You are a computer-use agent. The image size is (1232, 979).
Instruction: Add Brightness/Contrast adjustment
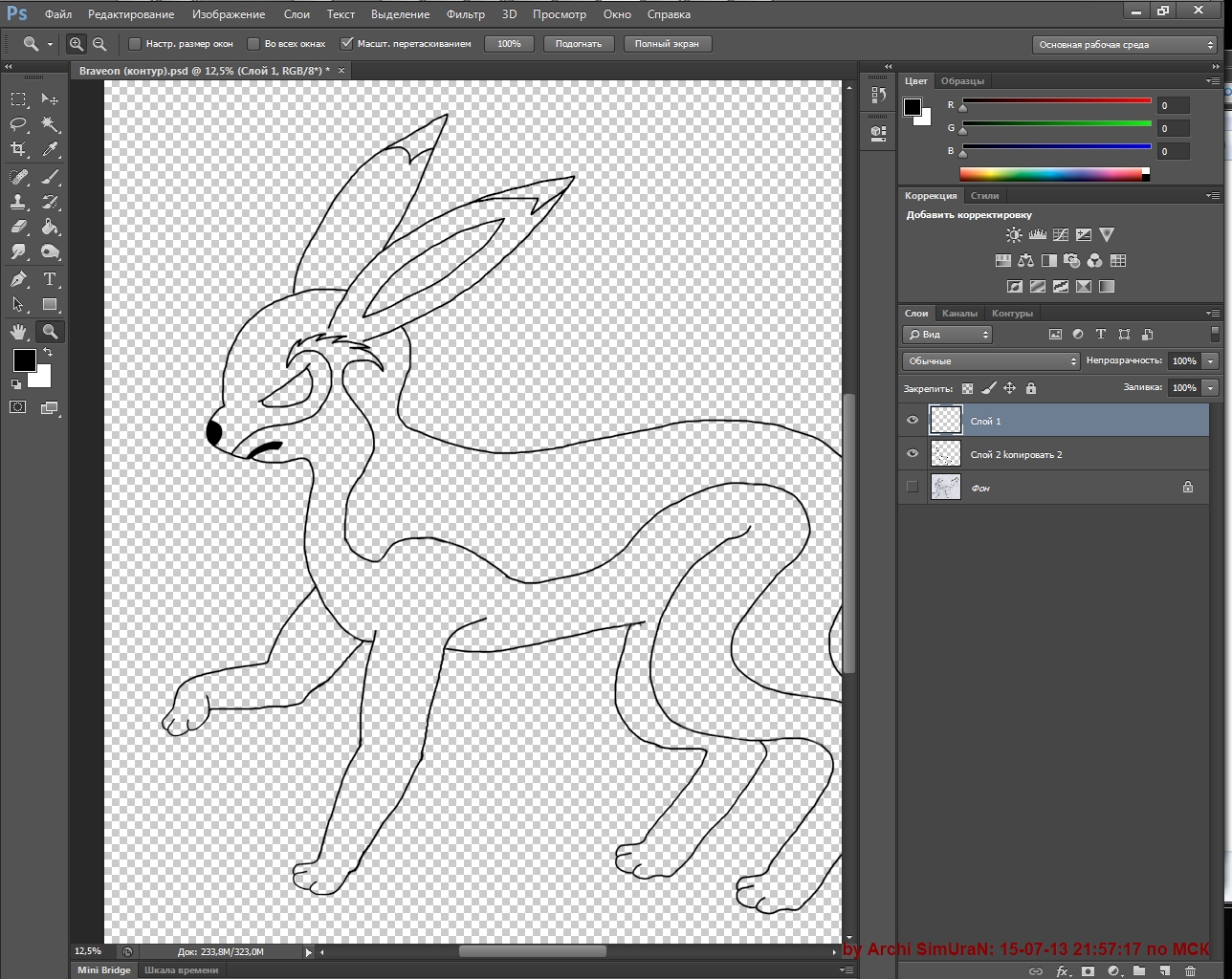point(1014,235)
